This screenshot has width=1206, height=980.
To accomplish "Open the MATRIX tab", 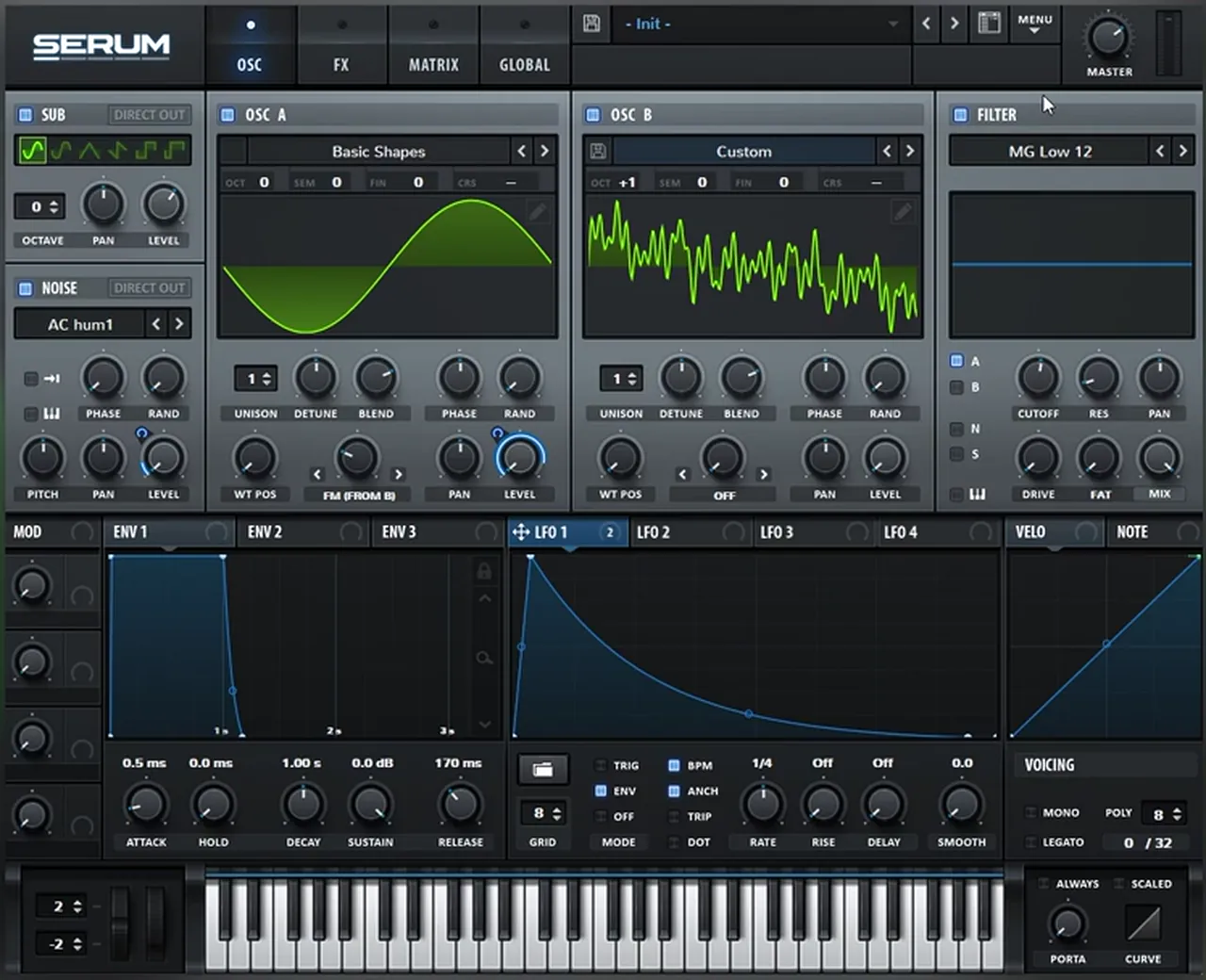I will click(x=433, y=47).
